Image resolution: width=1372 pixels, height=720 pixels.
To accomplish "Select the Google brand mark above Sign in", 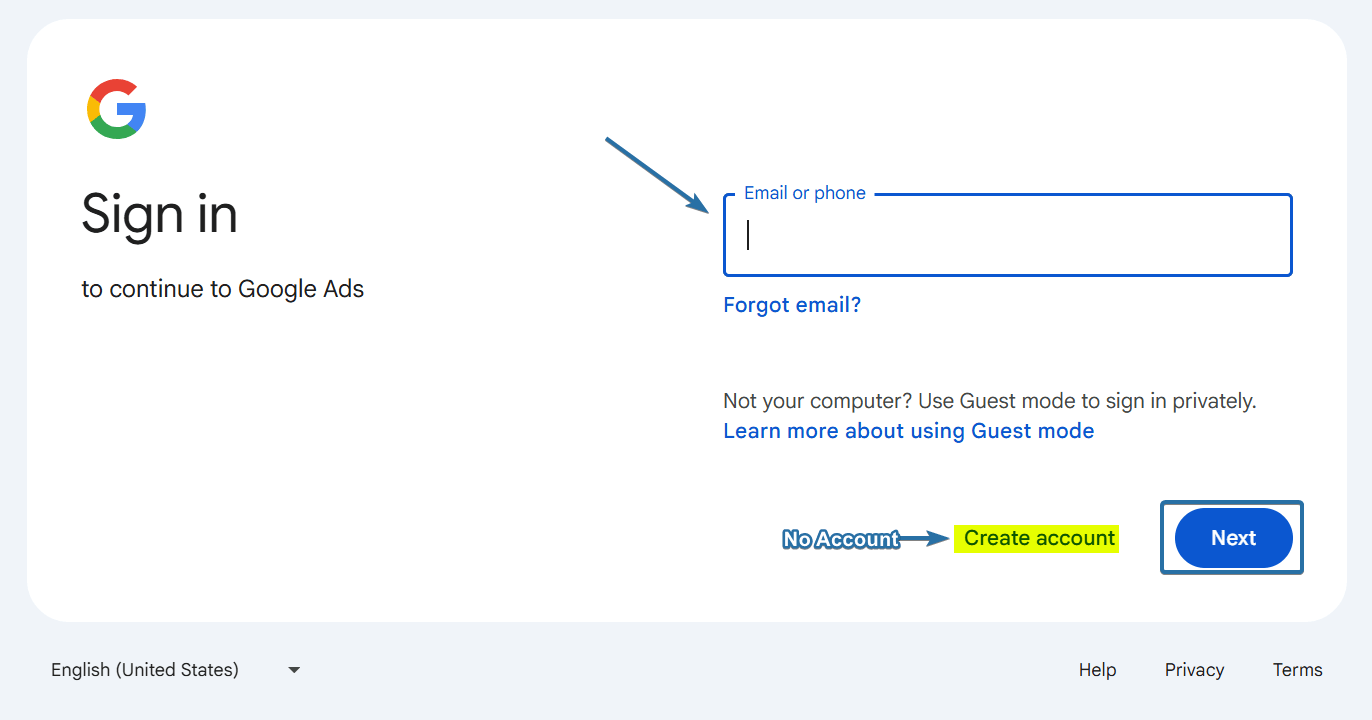I will [x=115, y=105].
